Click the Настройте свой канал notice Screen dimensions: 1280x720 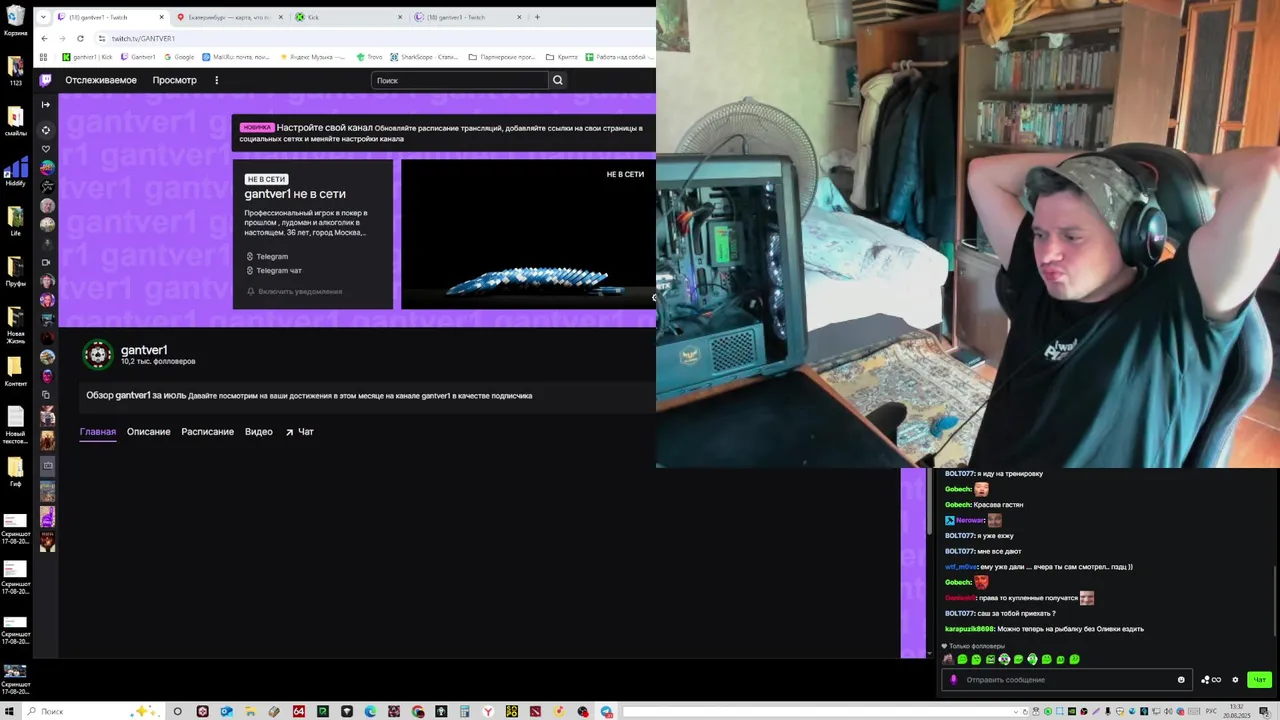[x=444, y=133]
